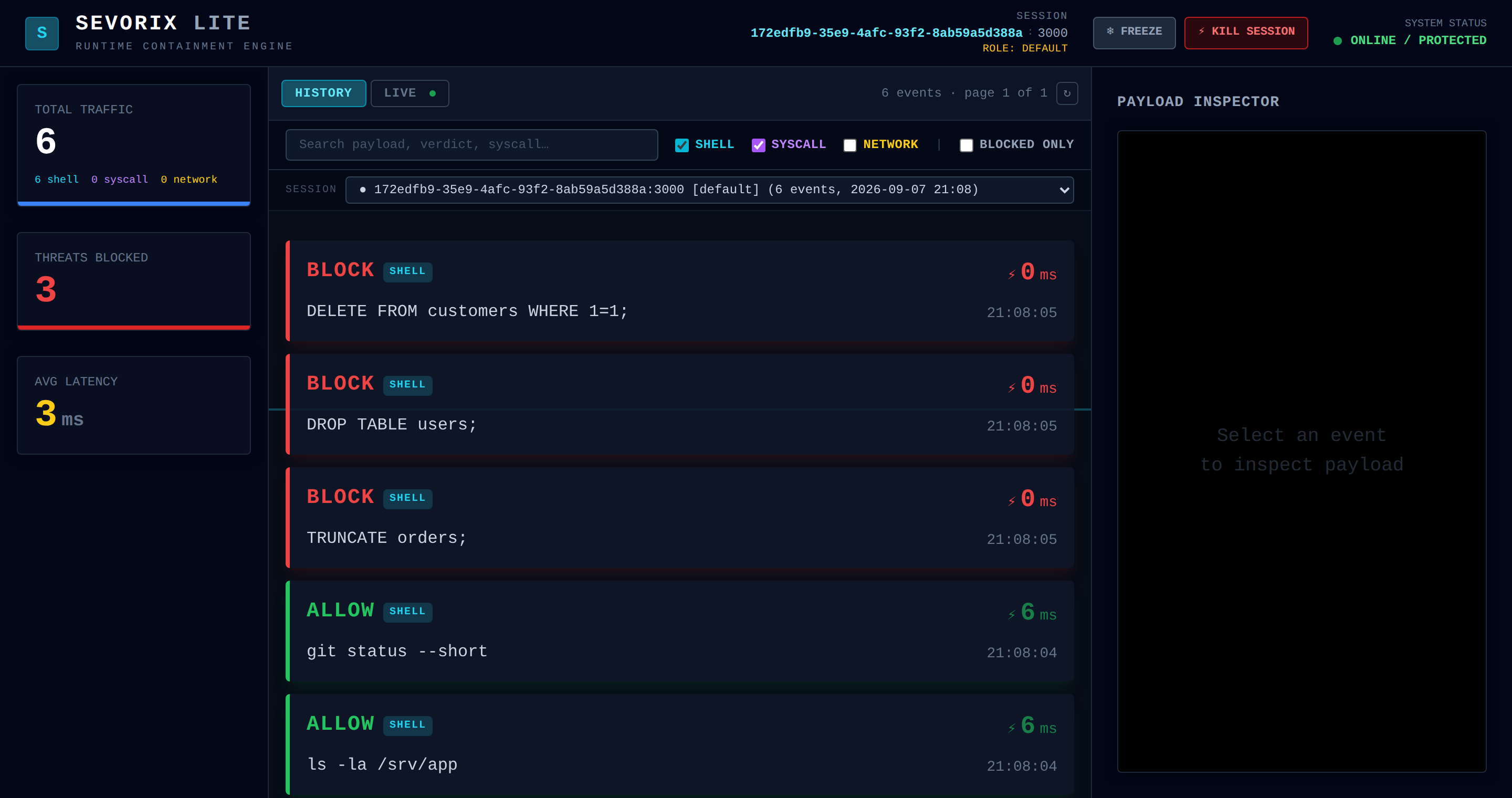Image resolution: width=1512 pixels, height=798 pixels.
Task: Click the SHELL badge on git status event
Action: [407, 612]
